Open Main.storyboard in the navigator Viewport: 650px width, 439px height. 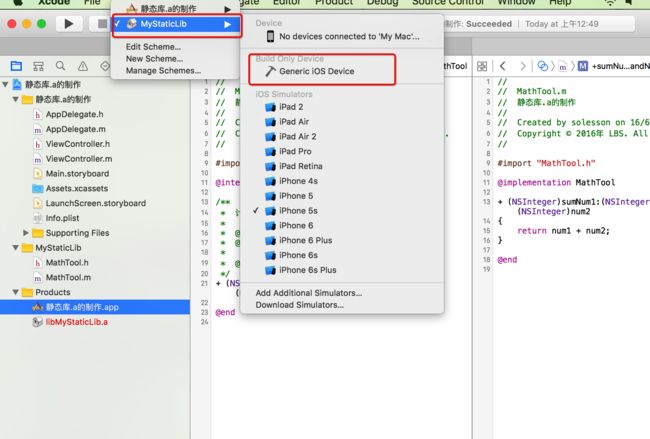coord(77,174)
